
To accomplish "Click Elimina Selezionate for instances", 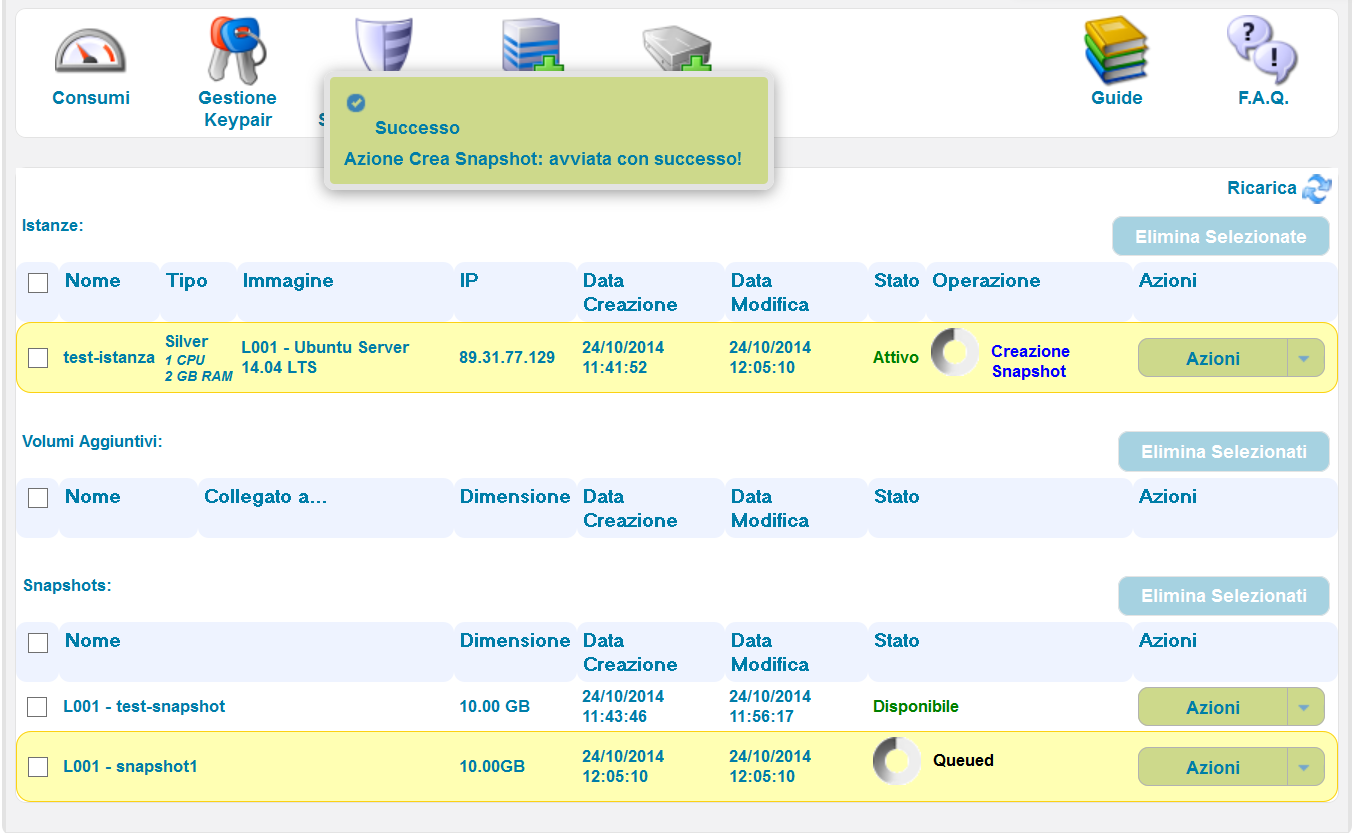I will pos(1221,237).
